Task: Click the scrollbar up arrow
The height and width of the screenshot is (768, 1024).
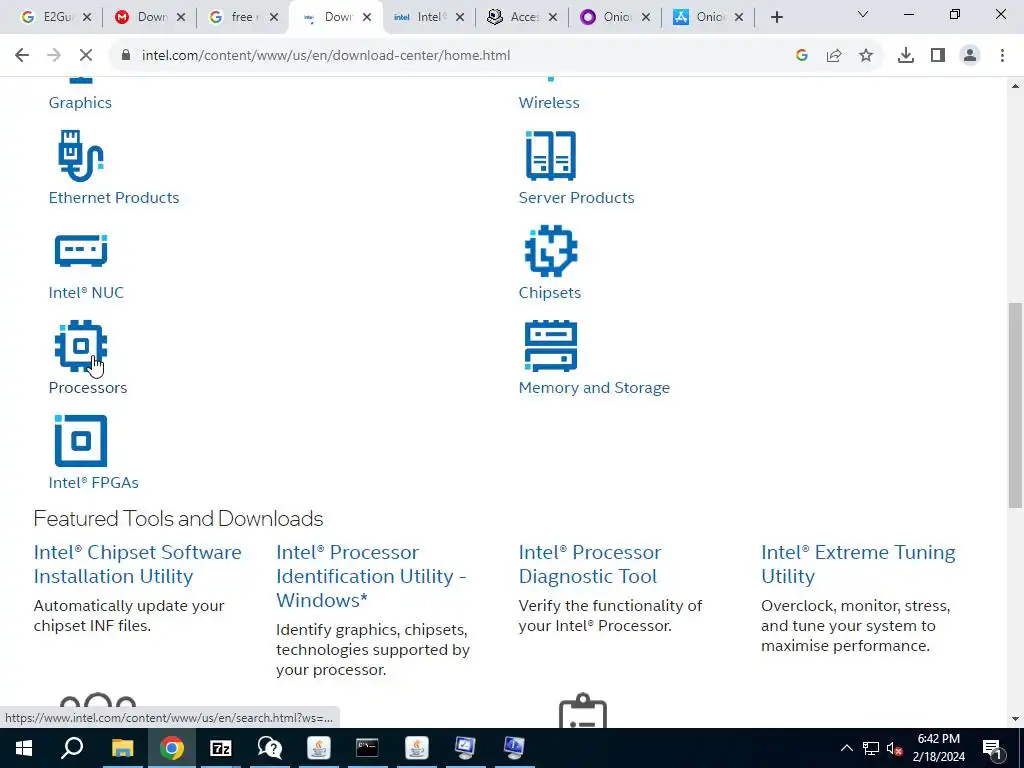Action: tap(1015, 86)
